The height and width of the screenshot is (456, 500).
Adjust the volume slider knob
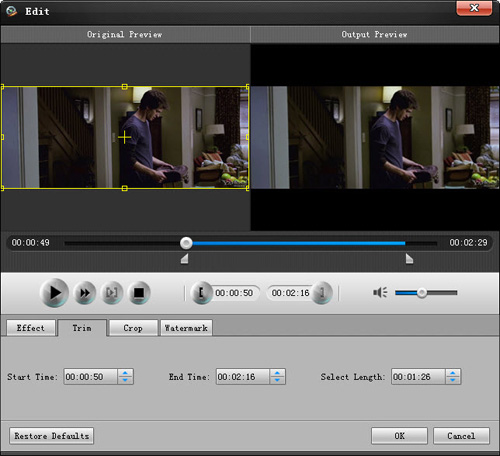click(422, 293)
